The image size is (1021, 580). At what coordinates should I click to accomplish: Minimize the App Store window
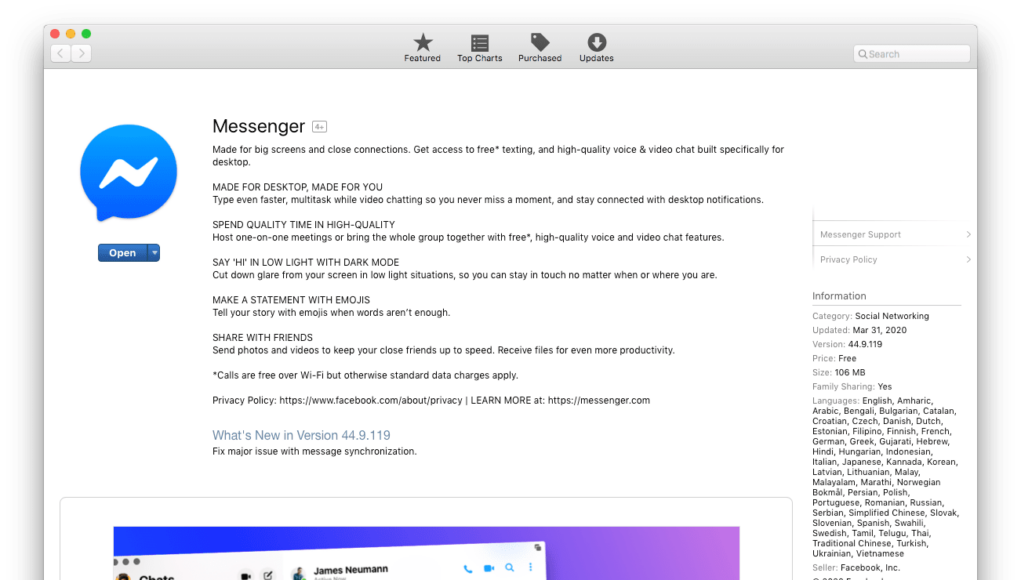[x=70, y=34]
